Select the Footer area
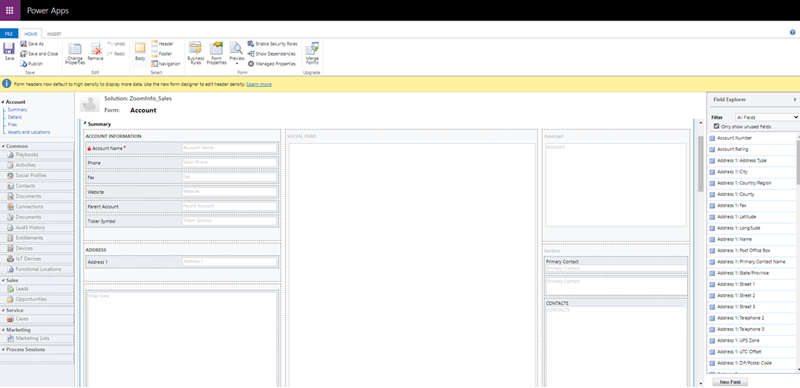 [162, 54]
